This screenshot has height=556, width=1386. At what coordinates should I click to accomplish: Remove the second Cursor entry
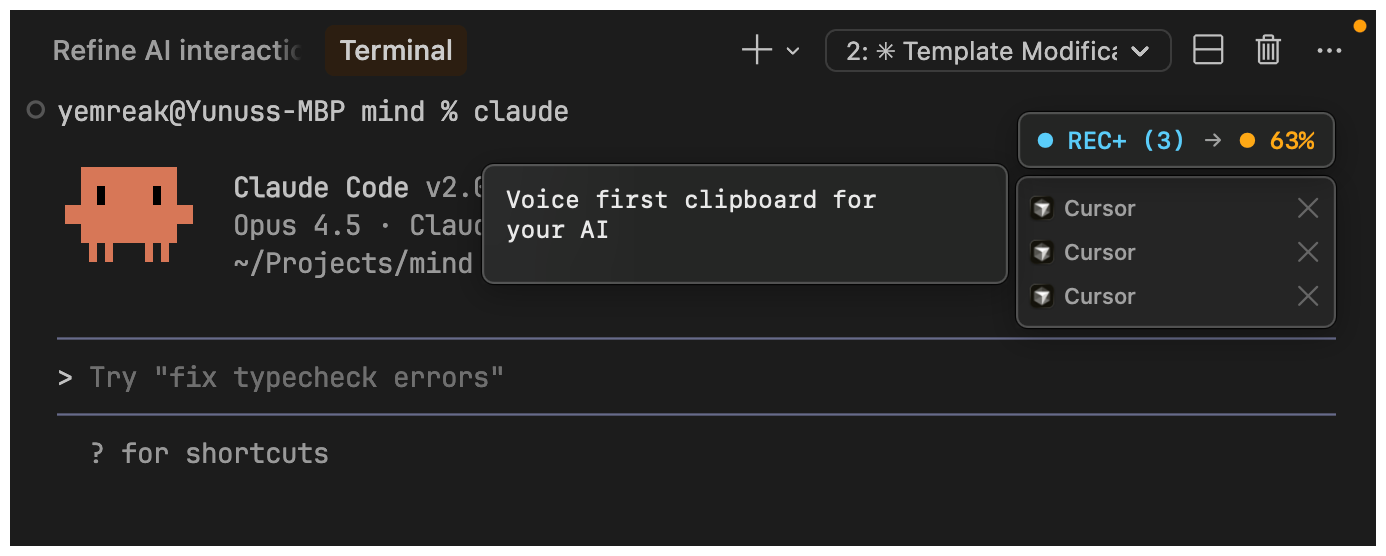pos(1307,252)
